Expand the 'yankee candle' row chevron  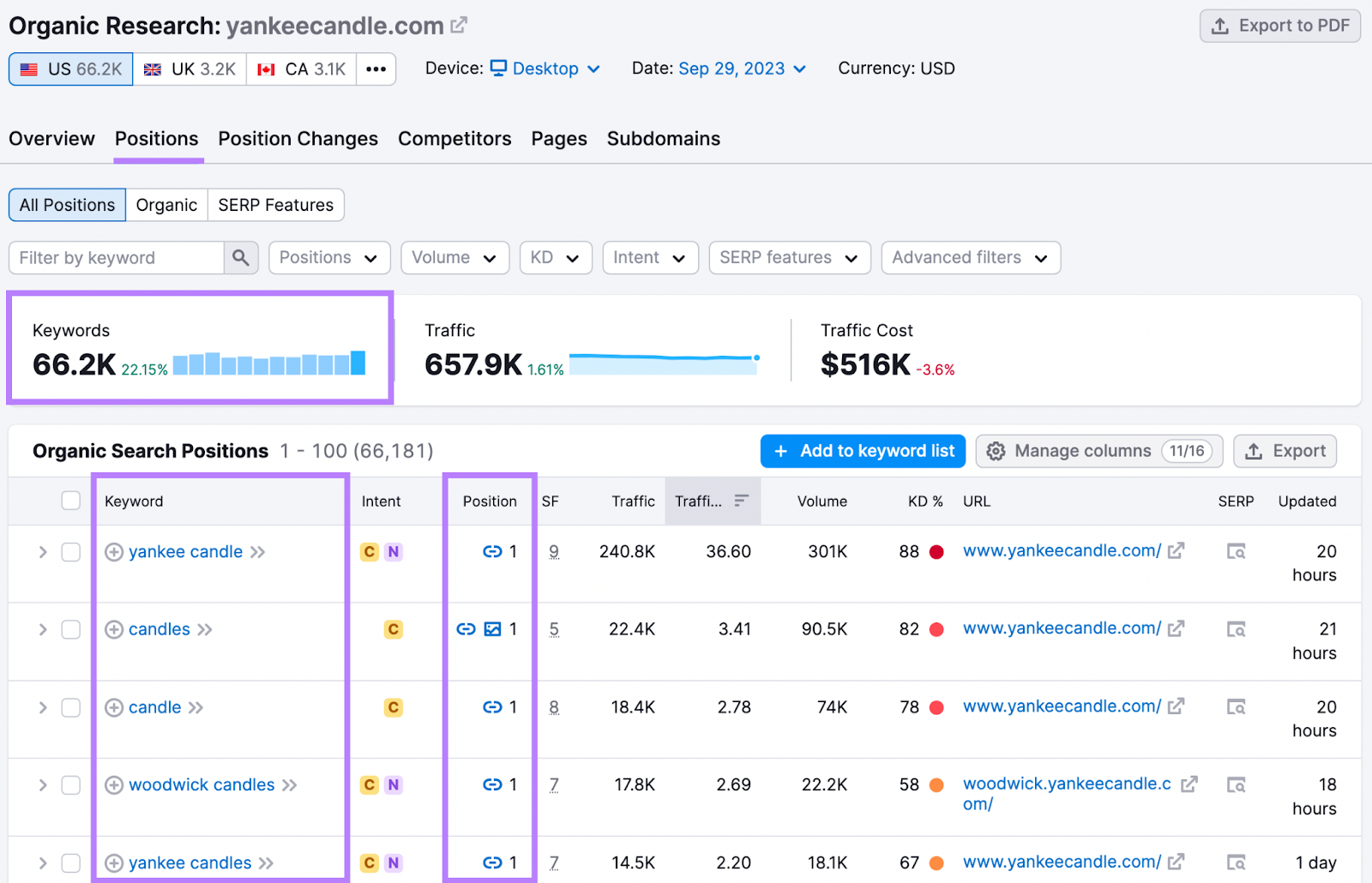click(x=42, y=552)
